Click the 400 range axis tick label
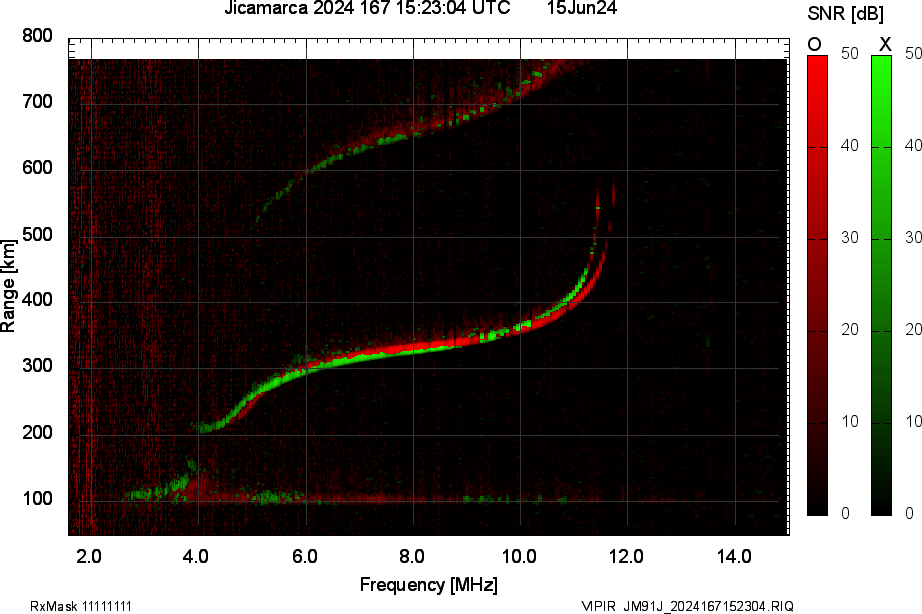 (37, 300)
